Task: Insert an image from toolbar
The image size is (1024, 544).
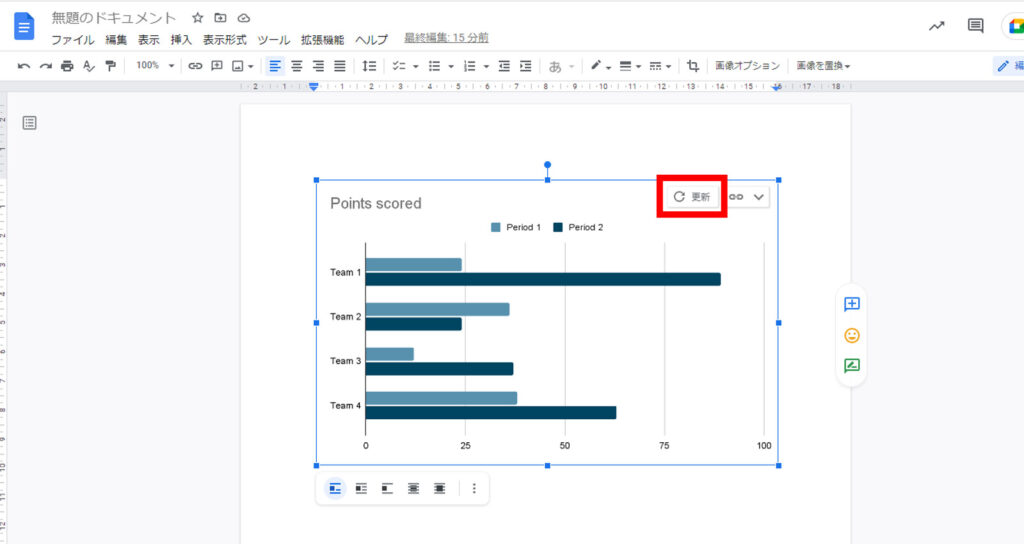Action: pyautogui.click(x=238, y=66)
